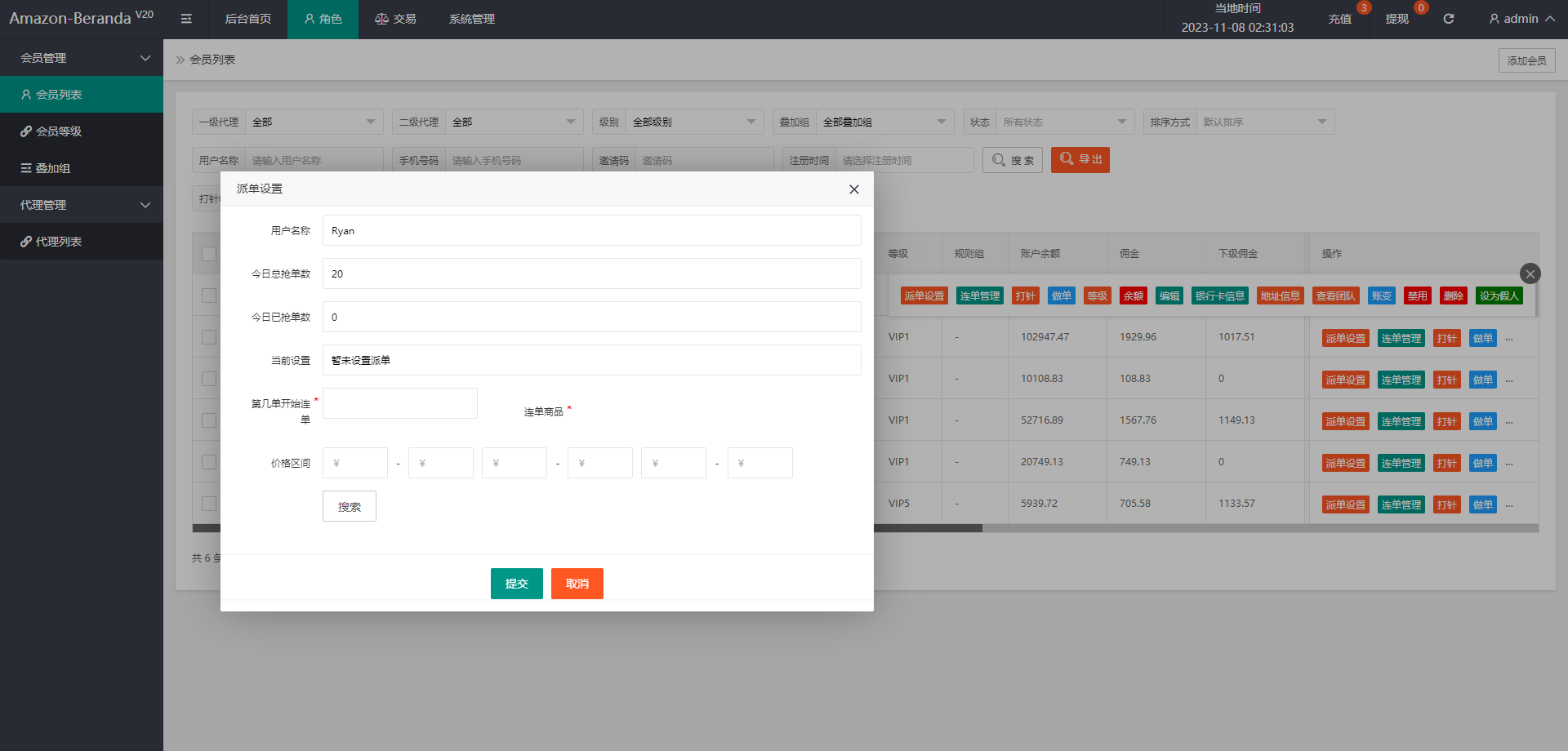The height and width of the screenshot is (751, 1568).
Task: Focus the 注册时间 filter input
Action: 905,160
